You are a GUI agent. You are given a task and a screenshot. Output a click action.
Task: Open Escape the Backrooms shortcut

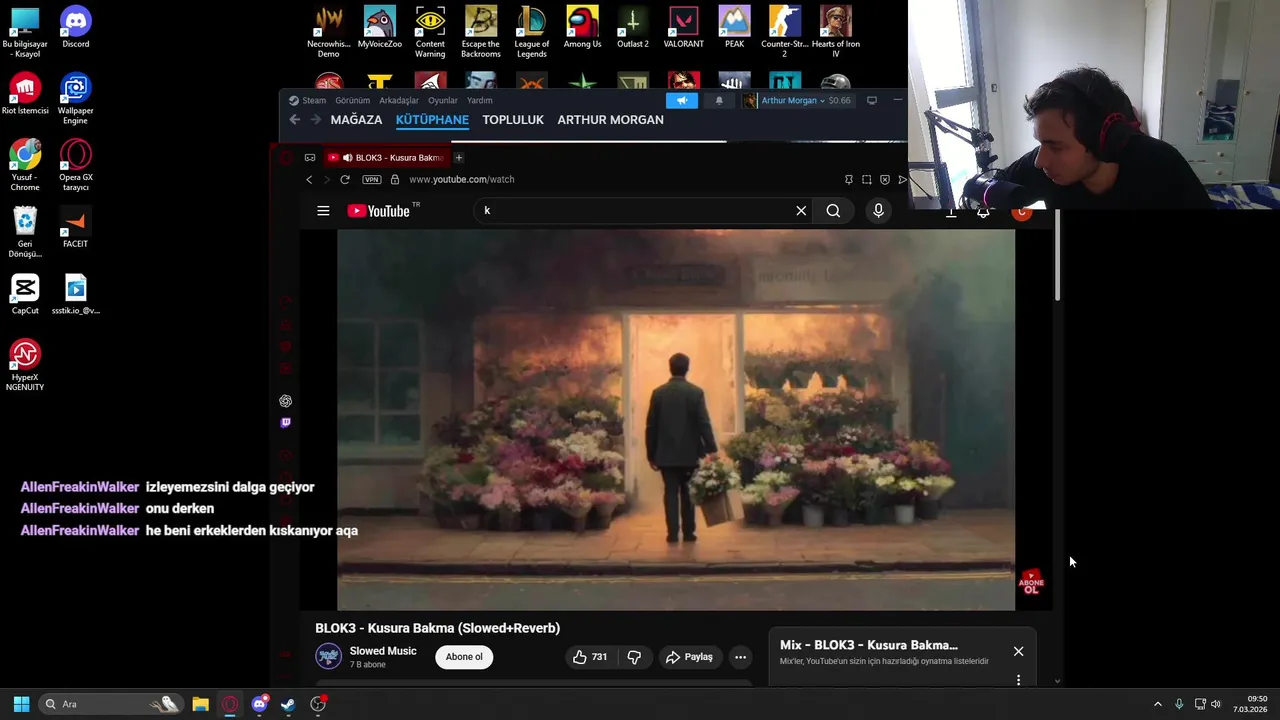[480, 32]
